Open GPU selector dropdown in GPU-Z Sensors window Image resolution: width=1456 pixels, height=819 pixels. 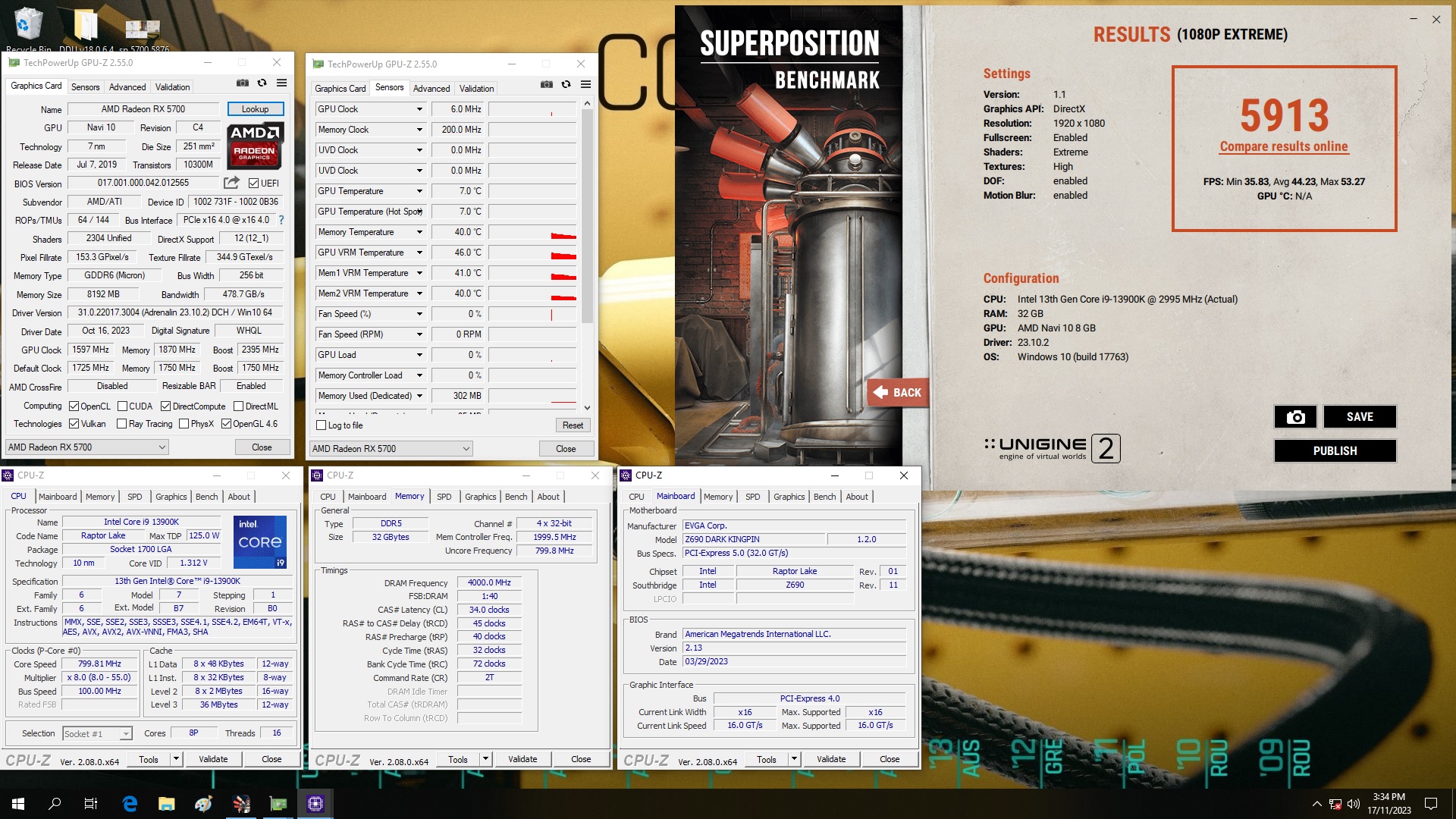(391, 449)
